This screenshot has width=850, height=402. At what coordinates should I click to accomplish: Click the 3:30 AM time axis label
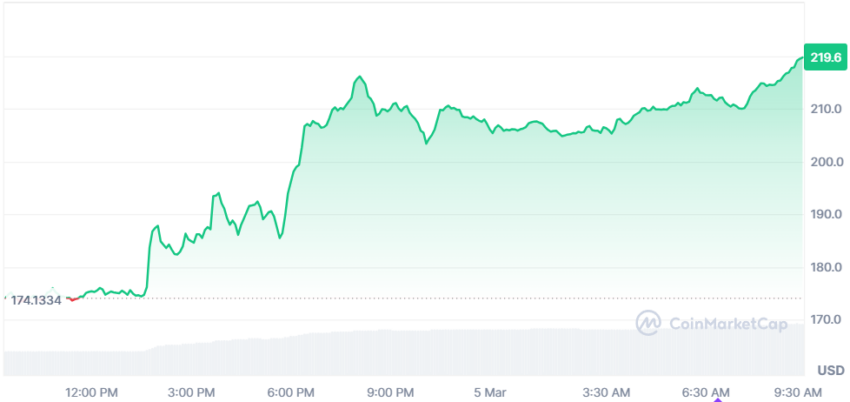(x=606, y=392)
